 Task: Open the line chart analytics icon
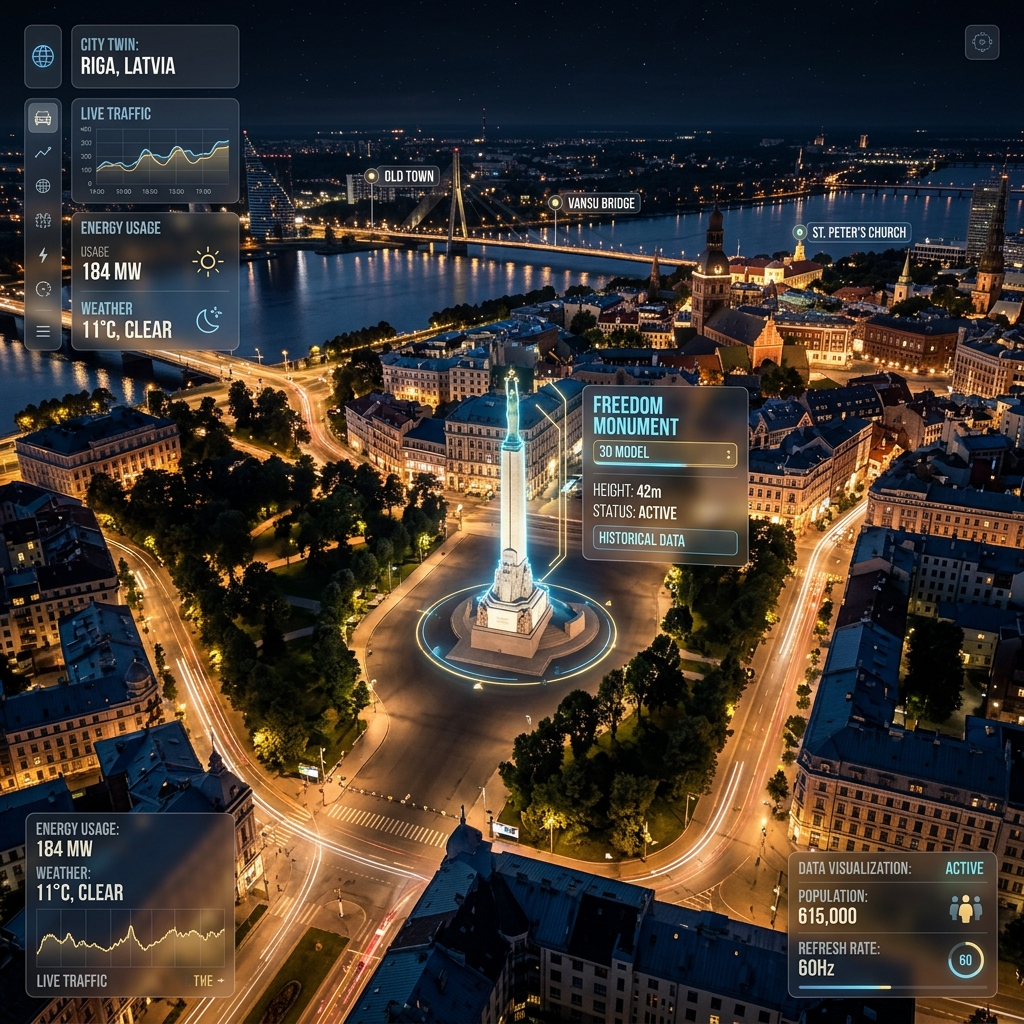pos(42,152)
